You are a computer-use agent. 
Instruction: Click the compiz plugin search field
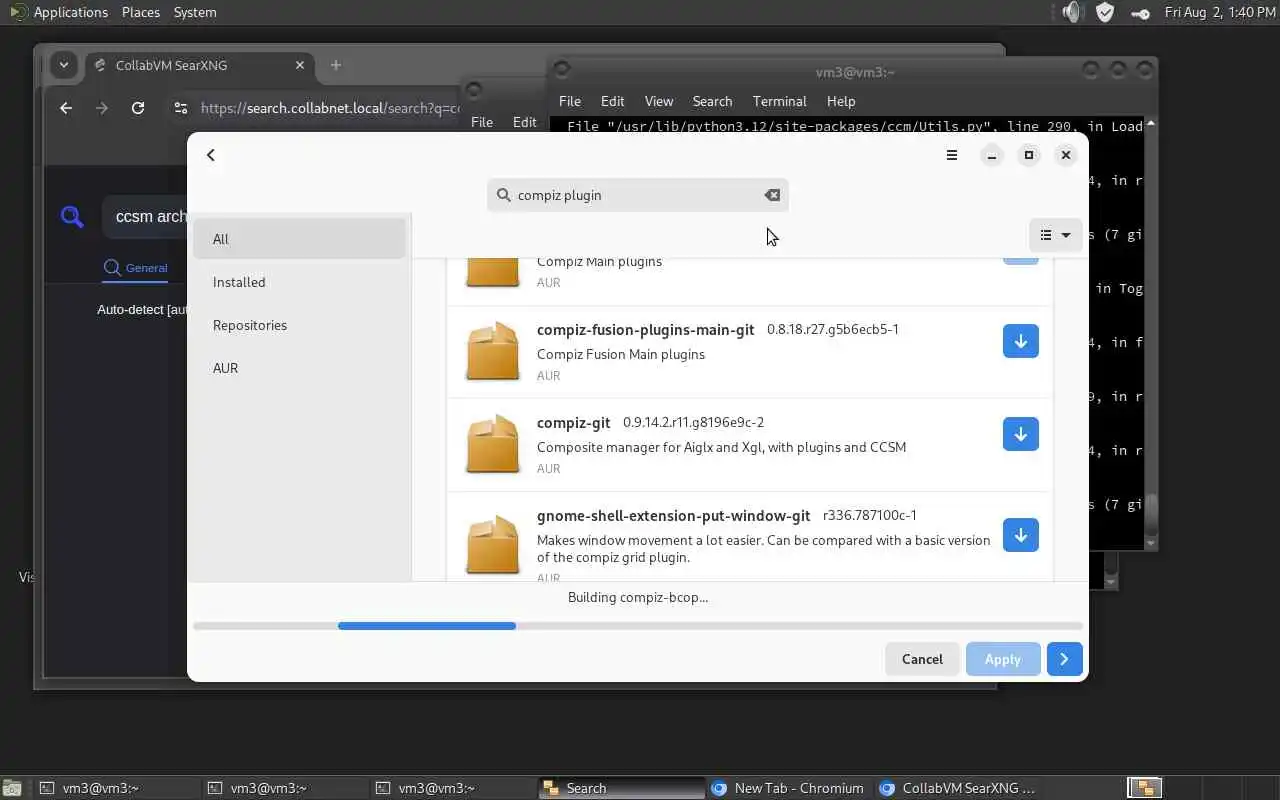(638, 195)
